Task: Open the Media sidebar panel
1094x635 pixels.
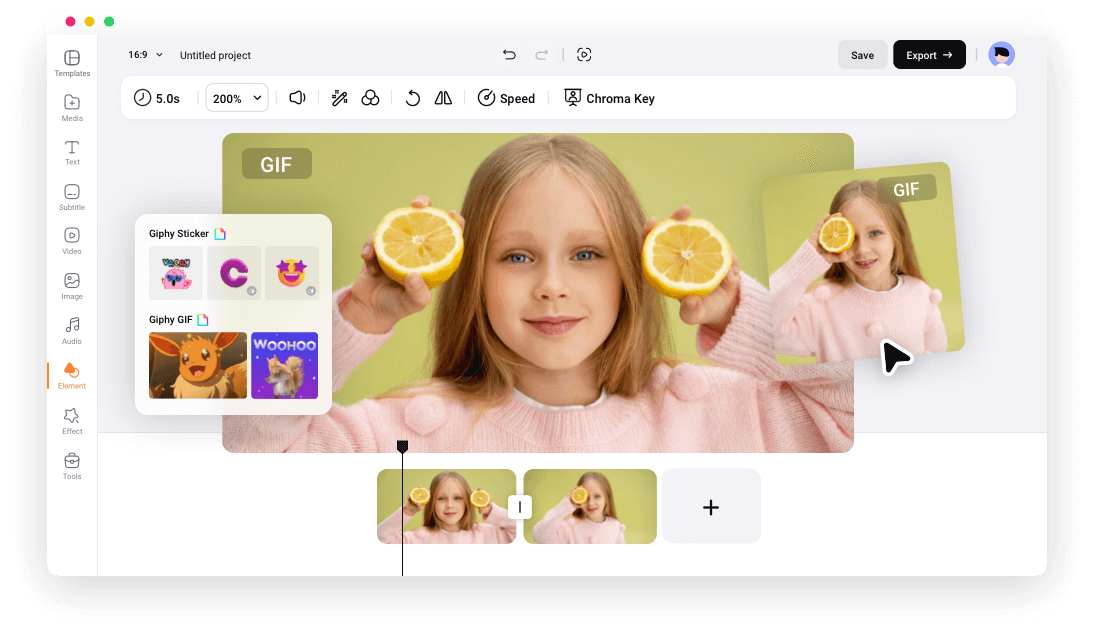Action: pos(72,108)
